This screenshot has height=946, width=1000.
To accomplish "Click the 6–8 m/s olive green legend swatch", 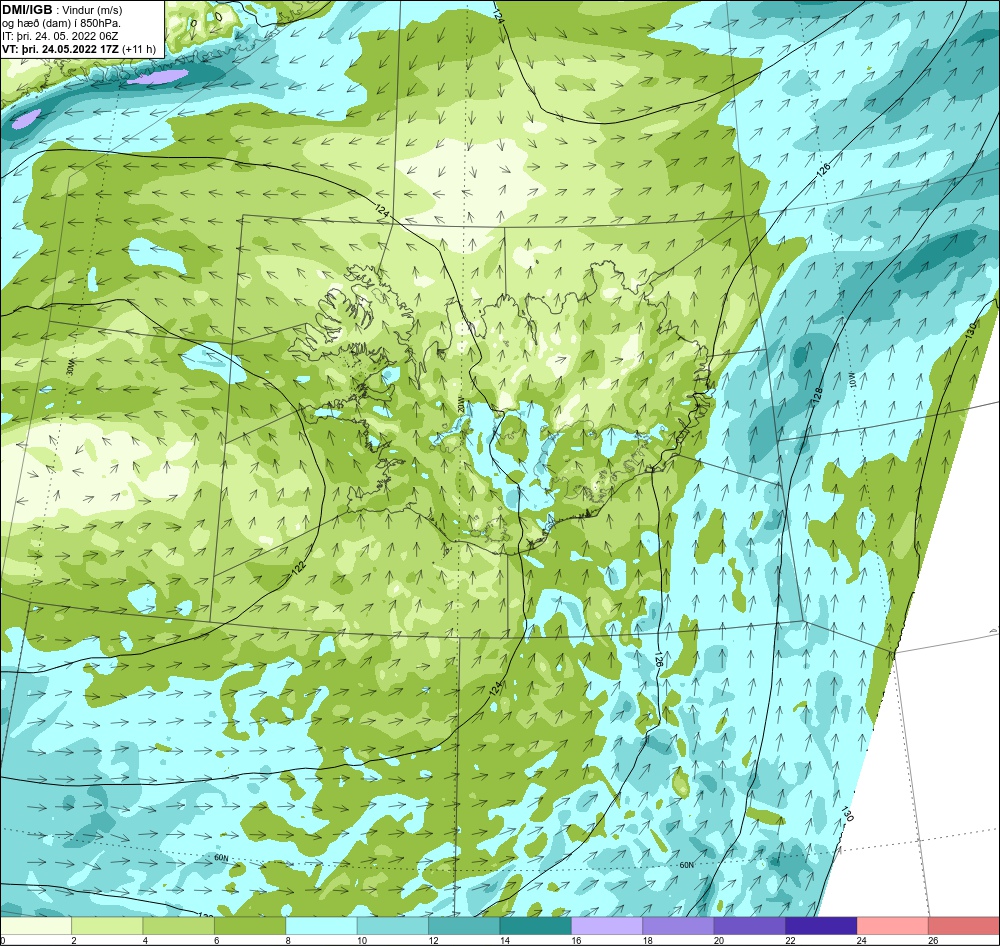I will [250, 925].
